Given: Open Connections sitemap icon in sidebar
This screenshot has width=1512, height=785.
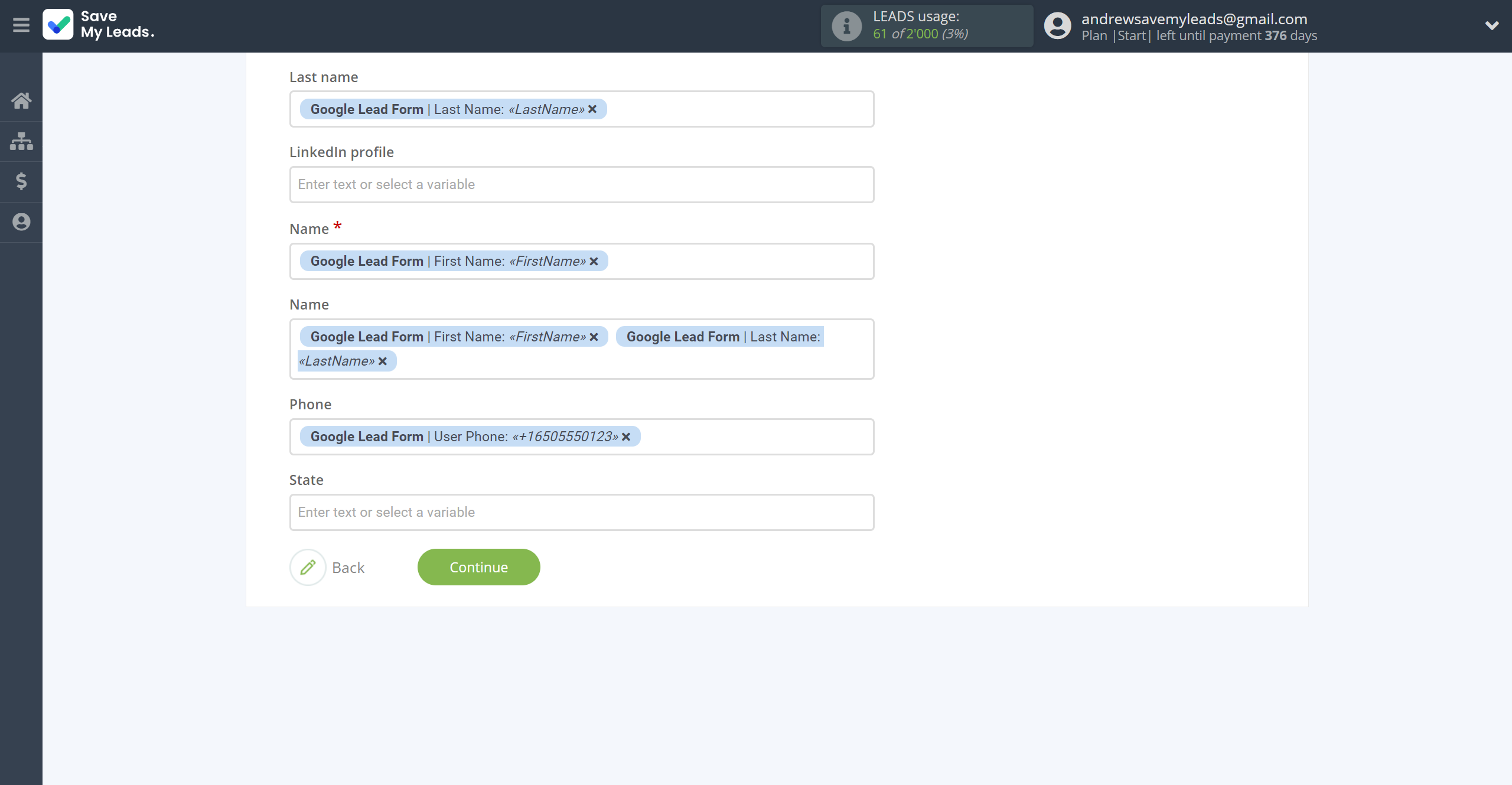Looking at the screenshot, I should pos(21,141).
